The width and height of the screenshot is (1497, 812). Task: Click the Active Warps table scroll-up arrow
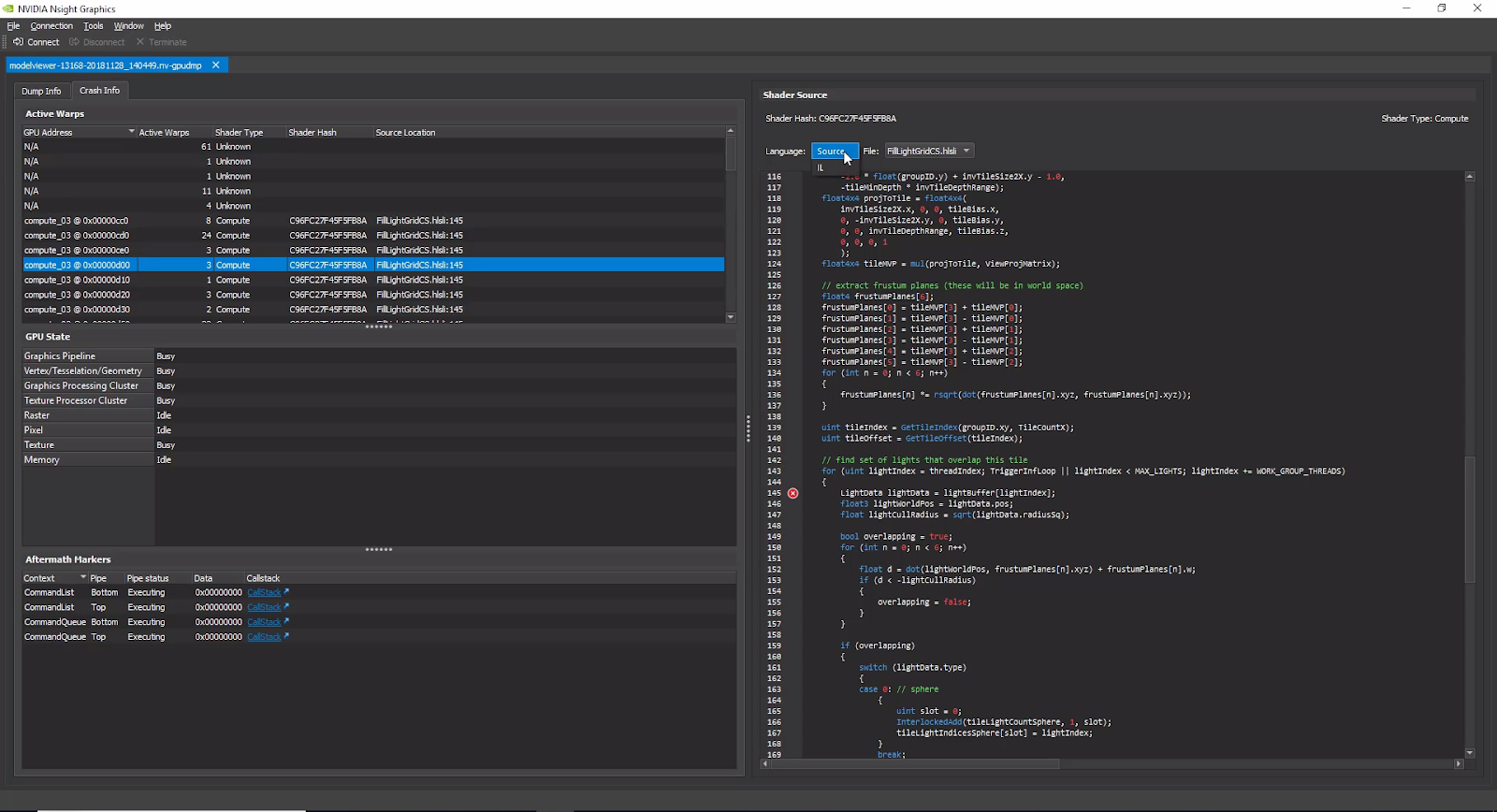(x=731, y=131)
